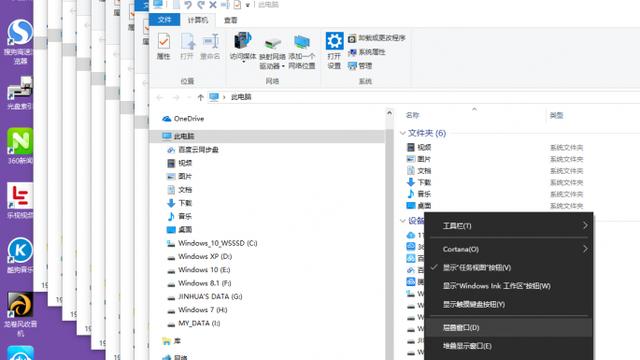
Task: Click the 此电脑 address bar breadcrumb
Action: point(241,97)
